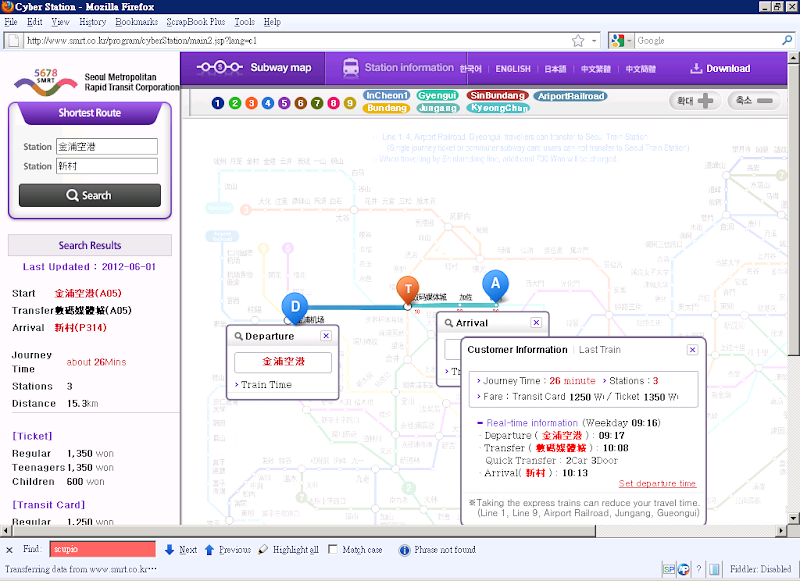Click the 金浦空港 button in Departure popup

[x=283, y=362]
